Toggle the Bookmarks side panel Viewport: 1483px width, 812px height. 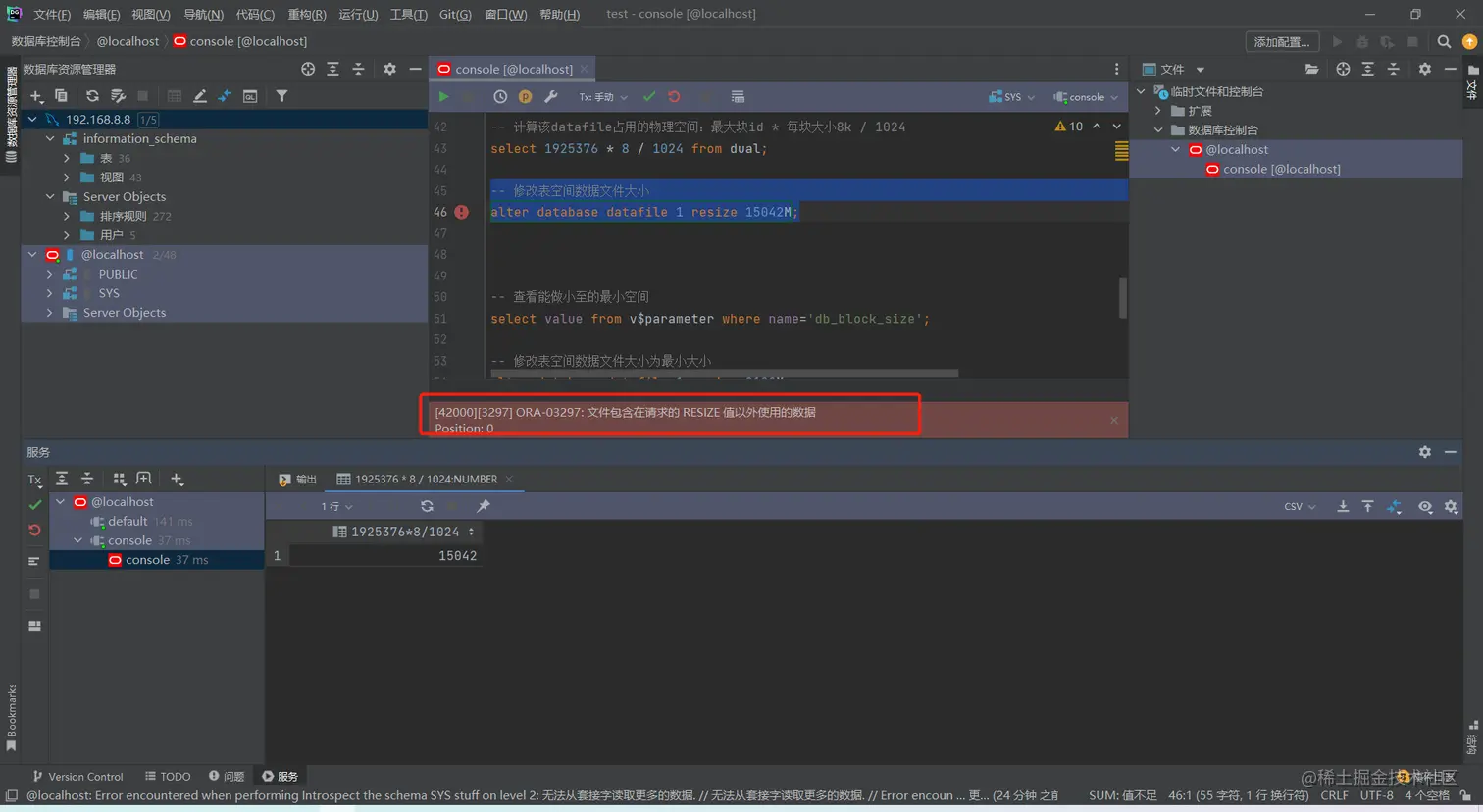[x=11, y=718]
